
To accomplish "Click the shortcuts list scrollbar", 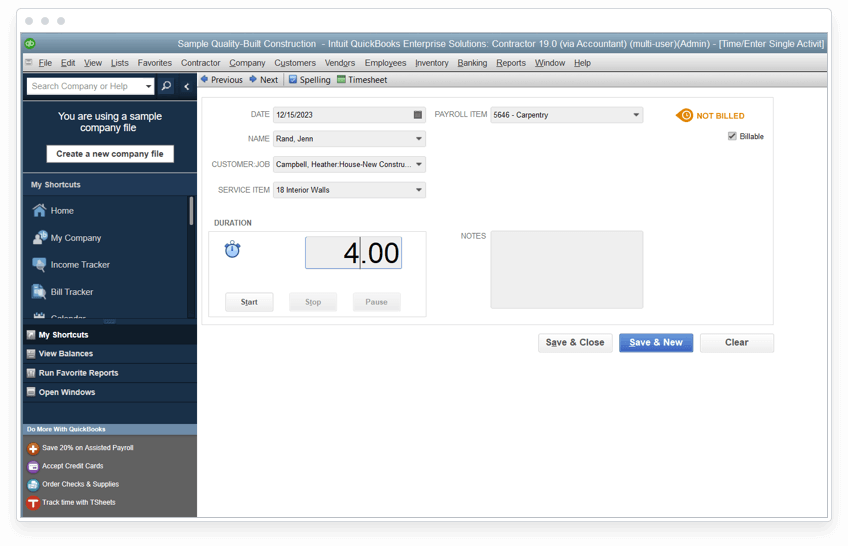I will [191, 211].
